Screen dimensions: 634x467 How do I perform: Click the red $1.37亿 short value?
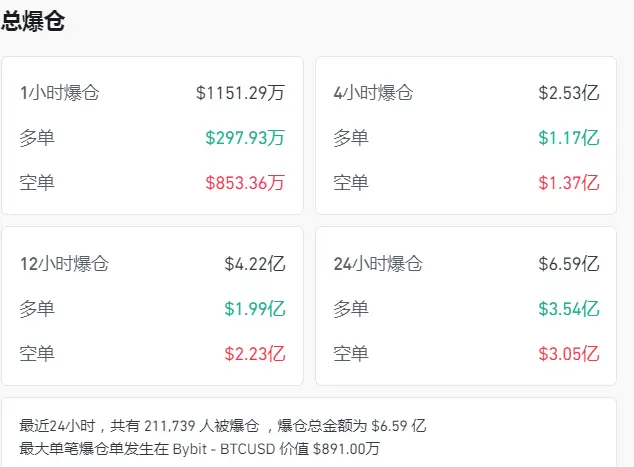568,182
